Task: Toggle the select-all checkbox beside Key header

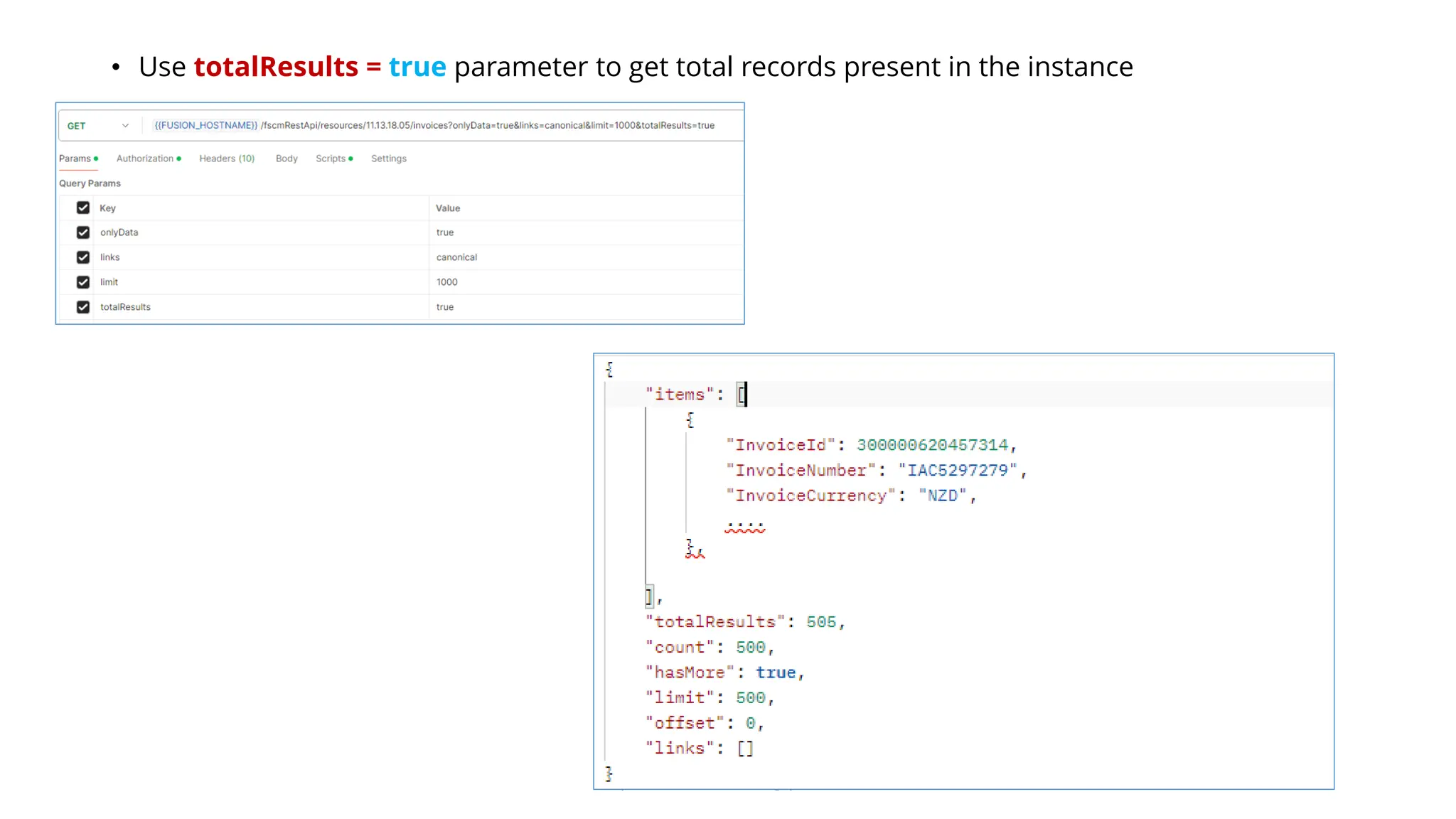Action: (x=83, y=208)
